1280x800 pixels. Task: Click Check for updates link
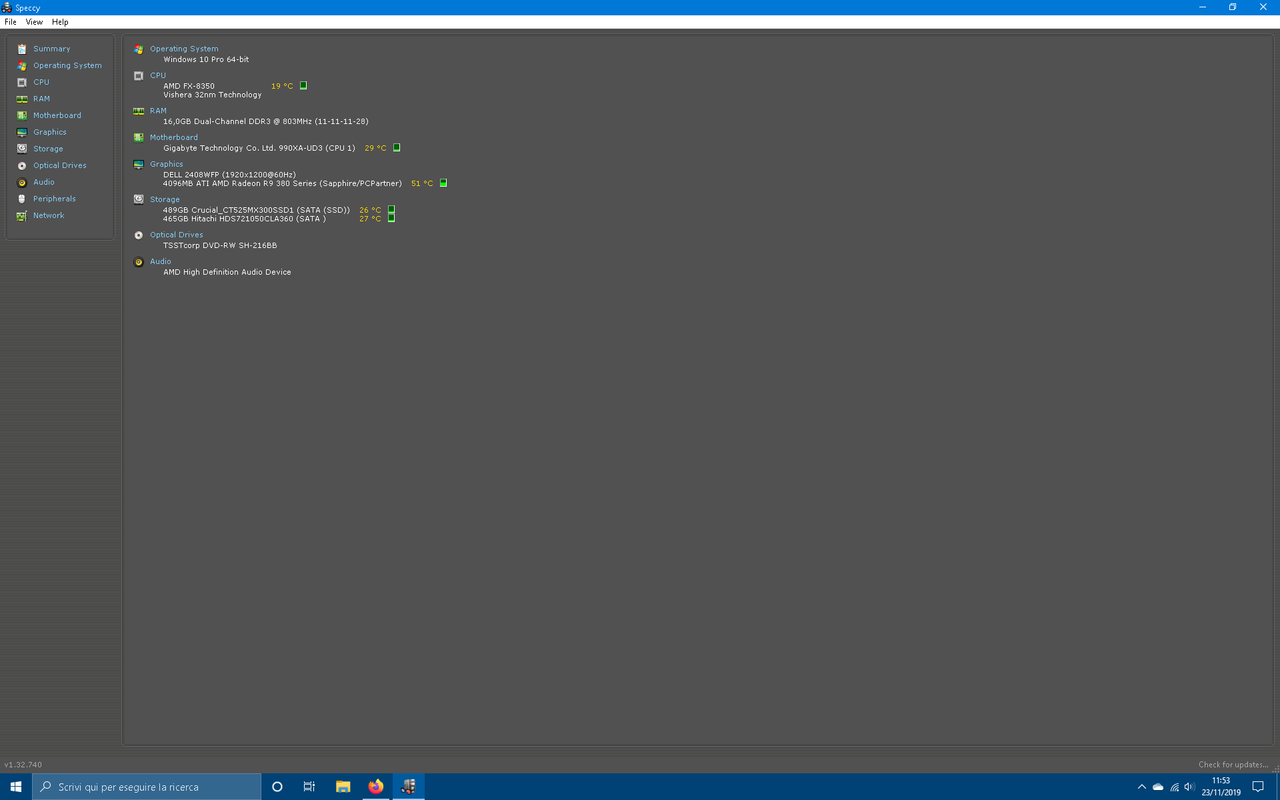(1233, 765)
